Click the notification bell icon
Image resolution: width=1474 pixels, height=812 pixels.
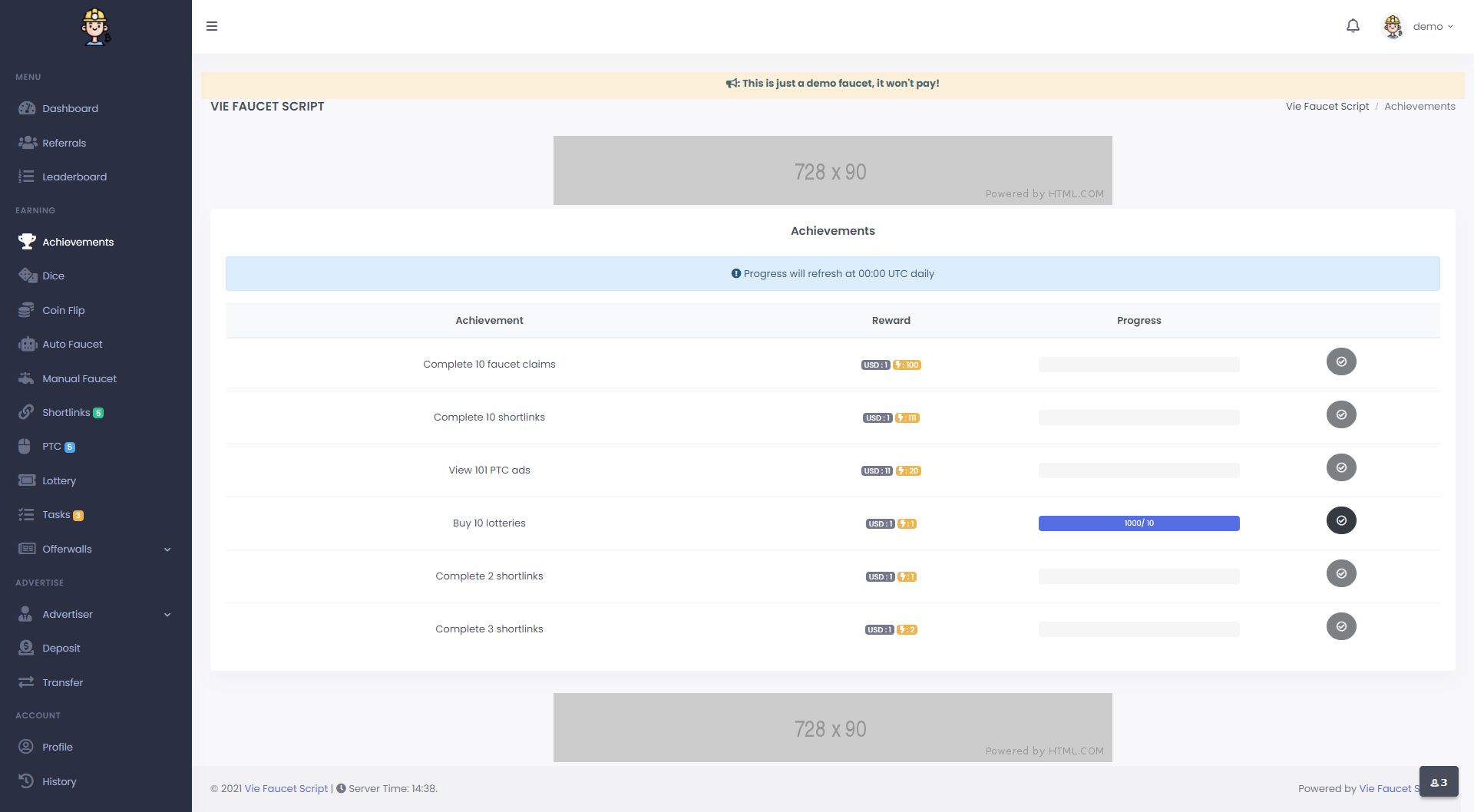(1353, 26)
